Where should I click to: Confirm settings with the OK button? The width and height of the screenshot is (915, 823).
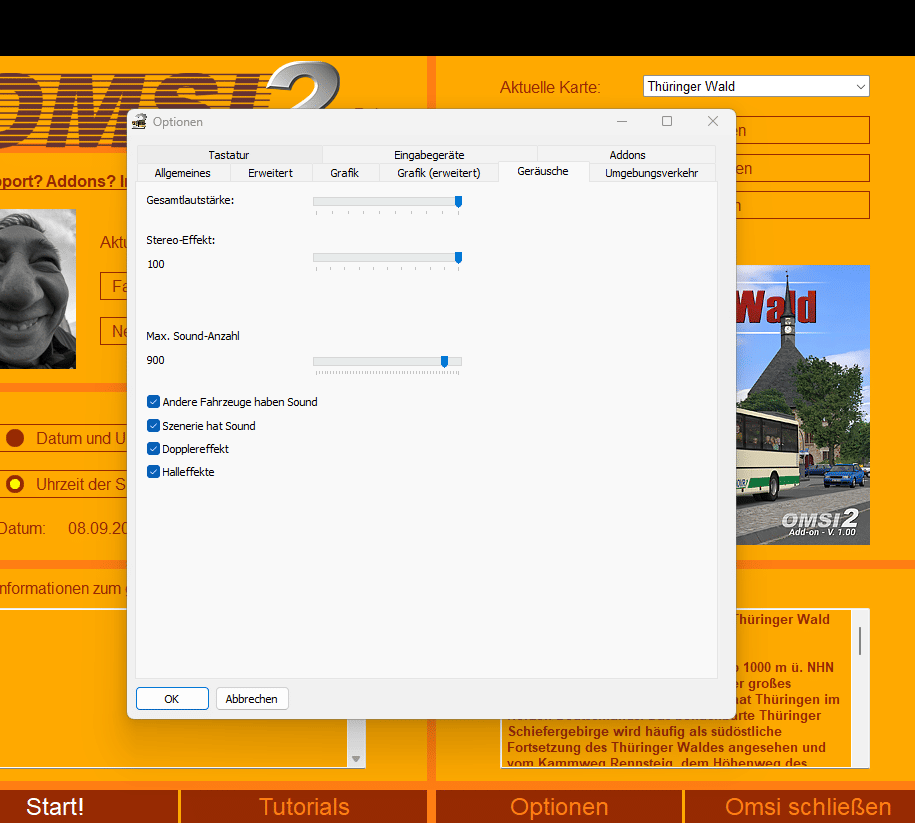point(172,699)
